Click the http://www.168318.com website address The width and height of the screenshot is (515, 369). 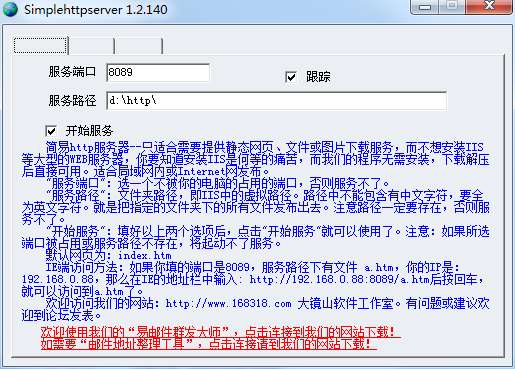click(228, 303)
